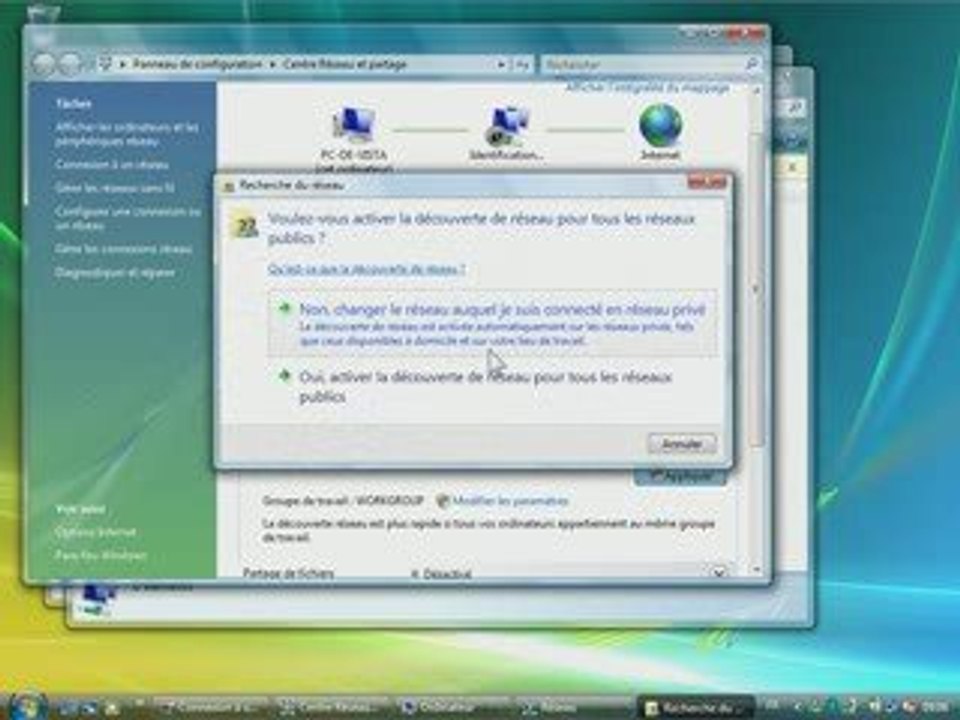Screen dimensions: 960x720
Task: Click 'Groupe de travail : WORKGROUP' text
Action: pyautogui.click(x=343, y=501)
